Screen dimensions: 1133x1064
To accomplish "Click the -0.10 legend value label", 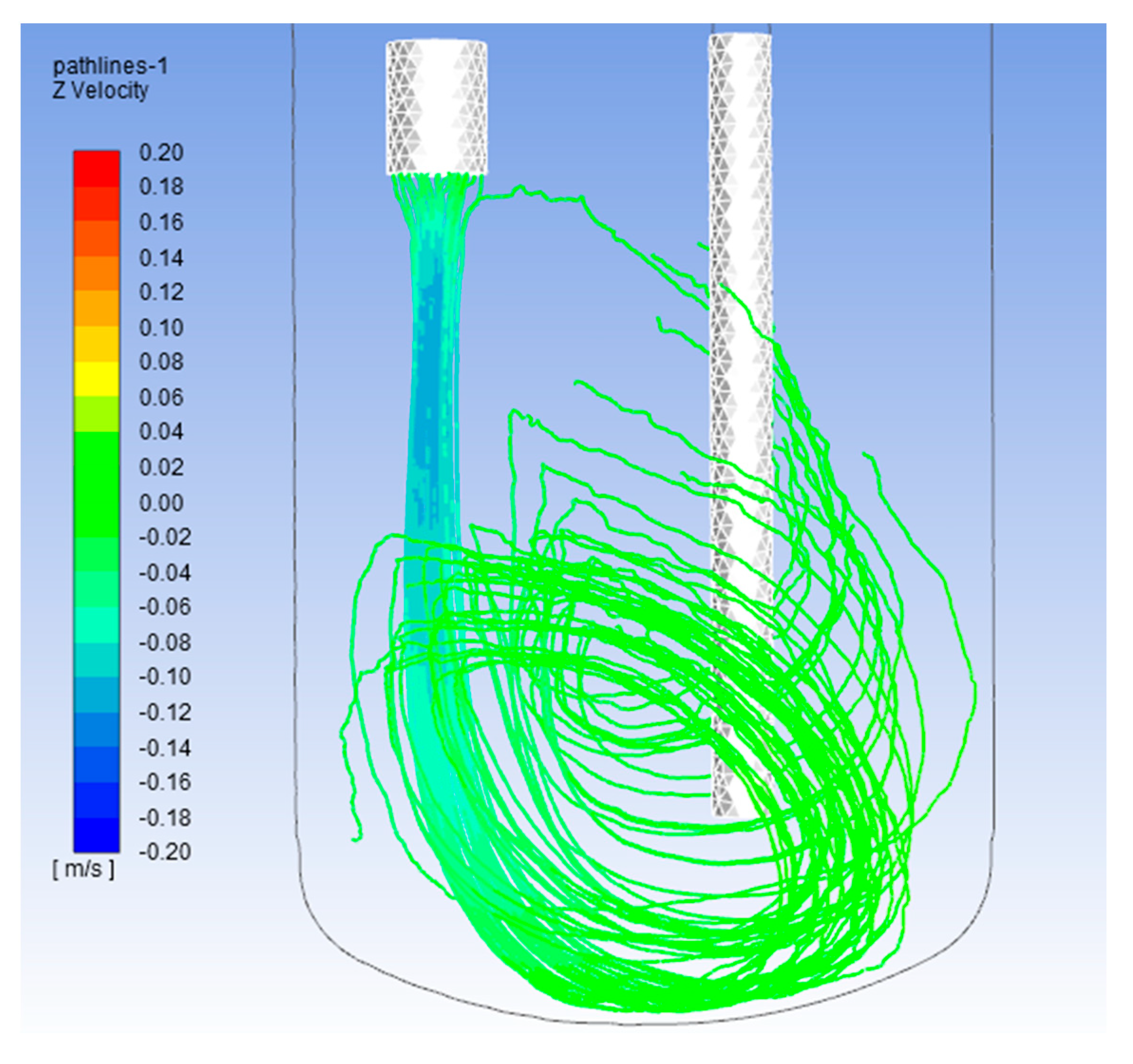I will (165, 677).
